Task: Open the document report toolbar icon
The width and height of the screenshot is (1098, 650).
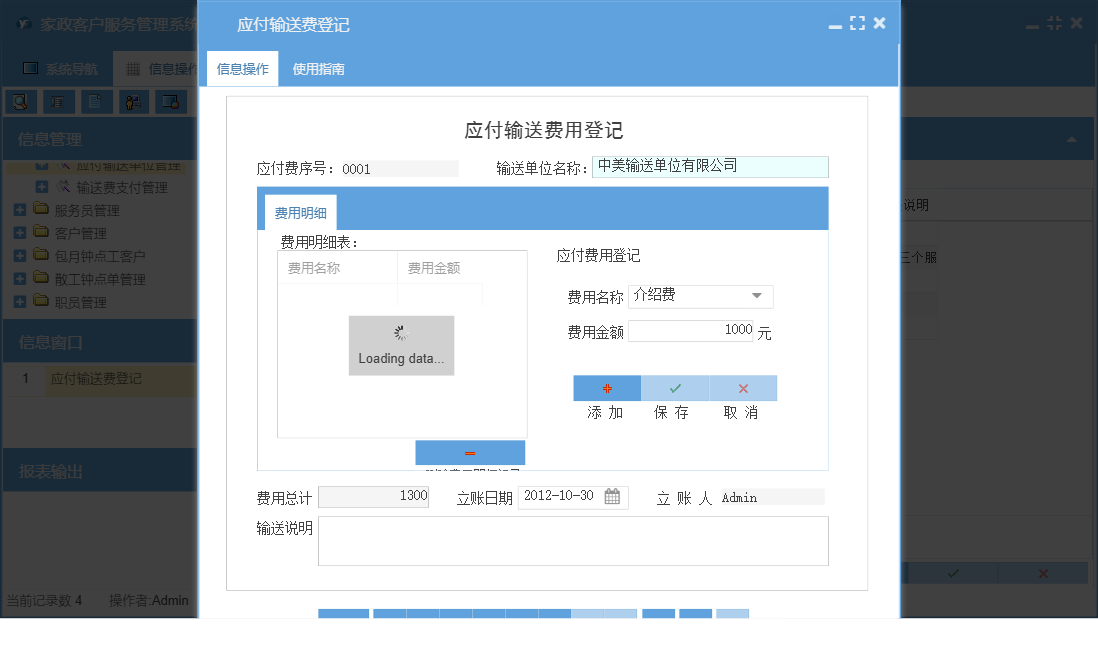Action: pyautogui.click(x=97, y=101)
